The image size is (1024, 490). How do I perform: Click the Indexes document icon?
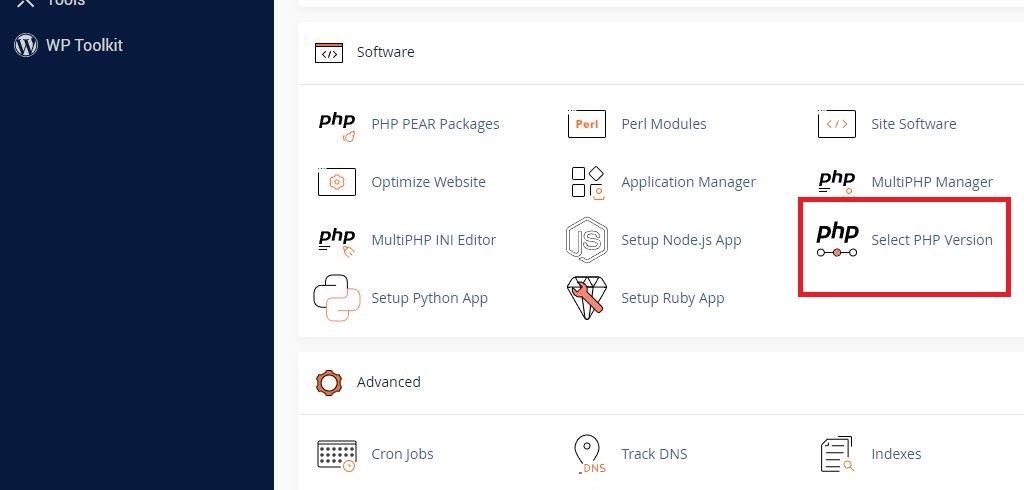pos(837,454)
